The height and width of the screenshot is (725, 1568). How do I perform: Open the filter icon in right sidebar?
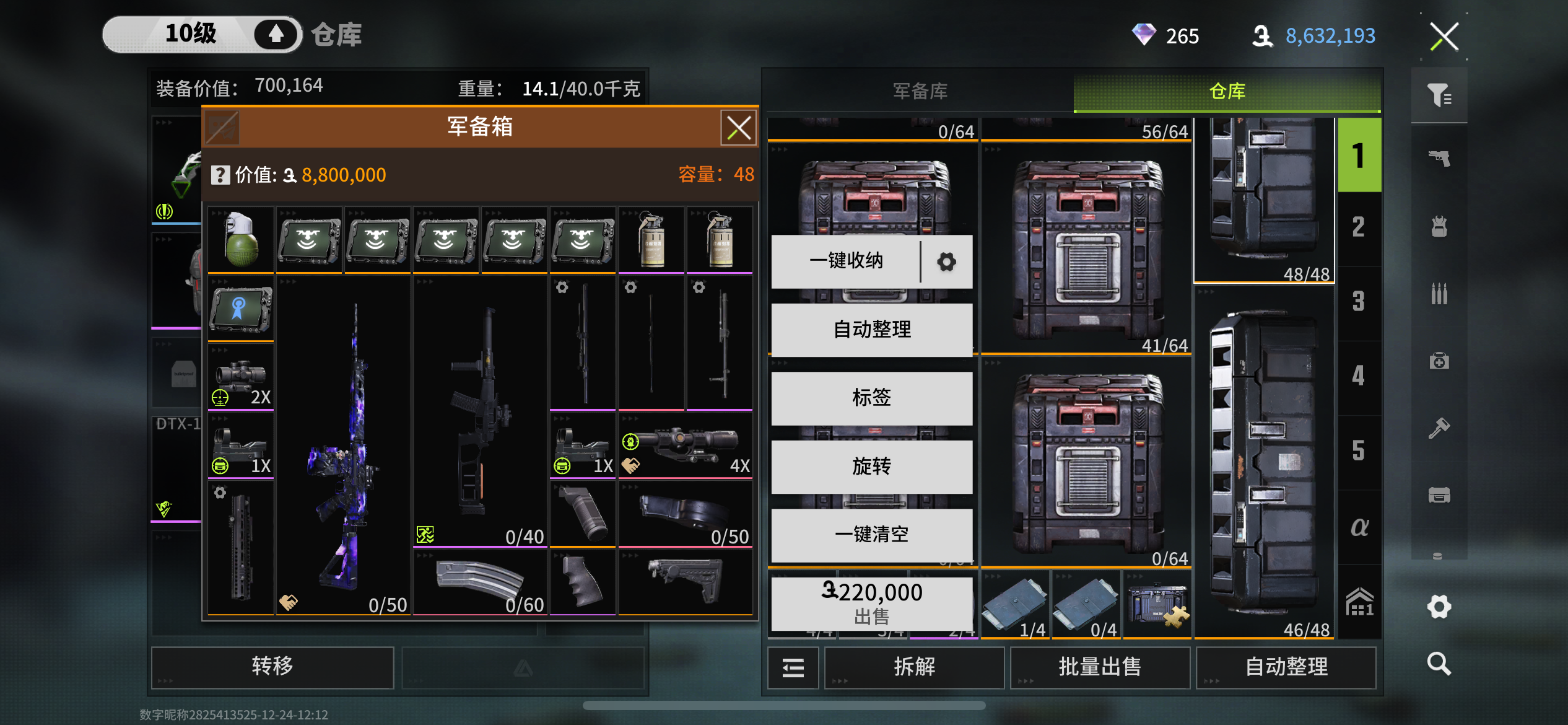pos(1439,95)
